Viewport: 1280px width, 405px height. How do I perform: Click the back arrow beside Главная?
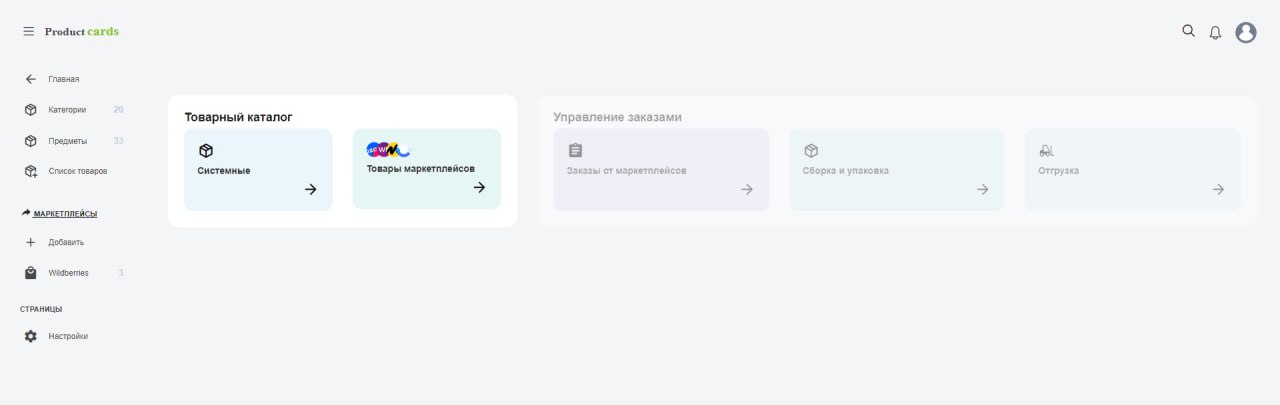tap(31, 79)
